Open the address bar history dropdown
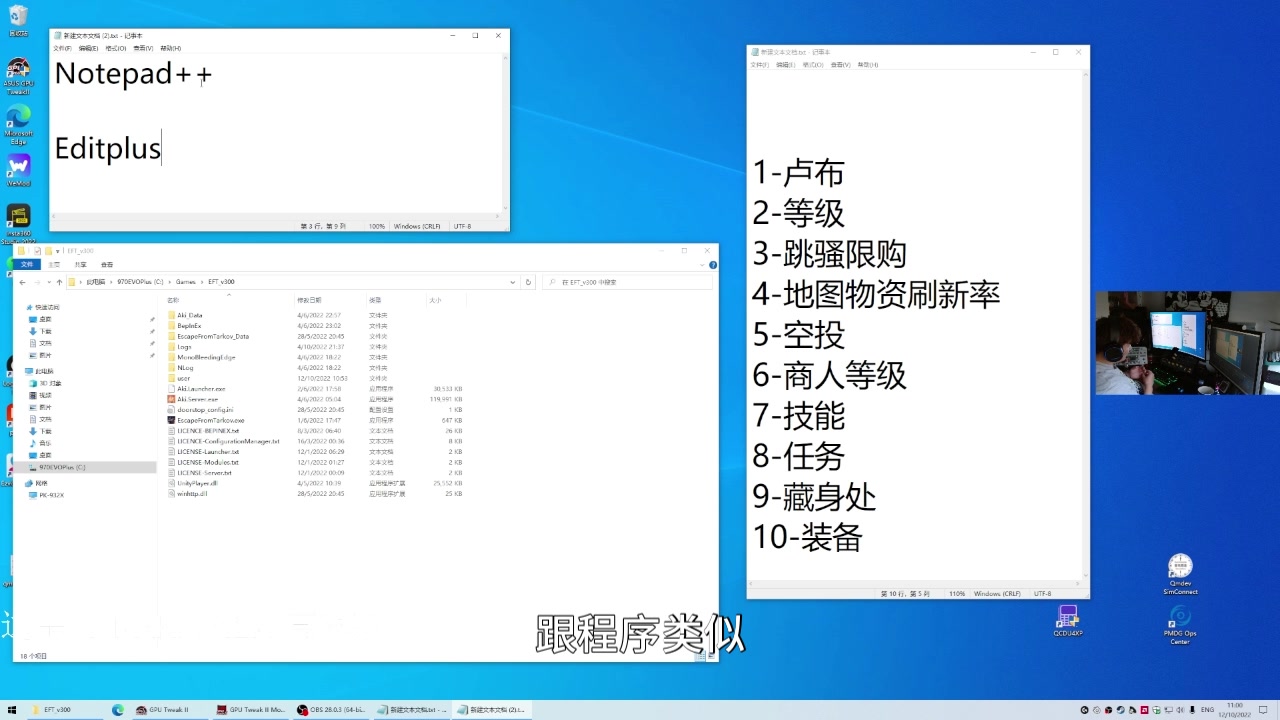Screen dimensions: 1280x720 pos(514,282)
